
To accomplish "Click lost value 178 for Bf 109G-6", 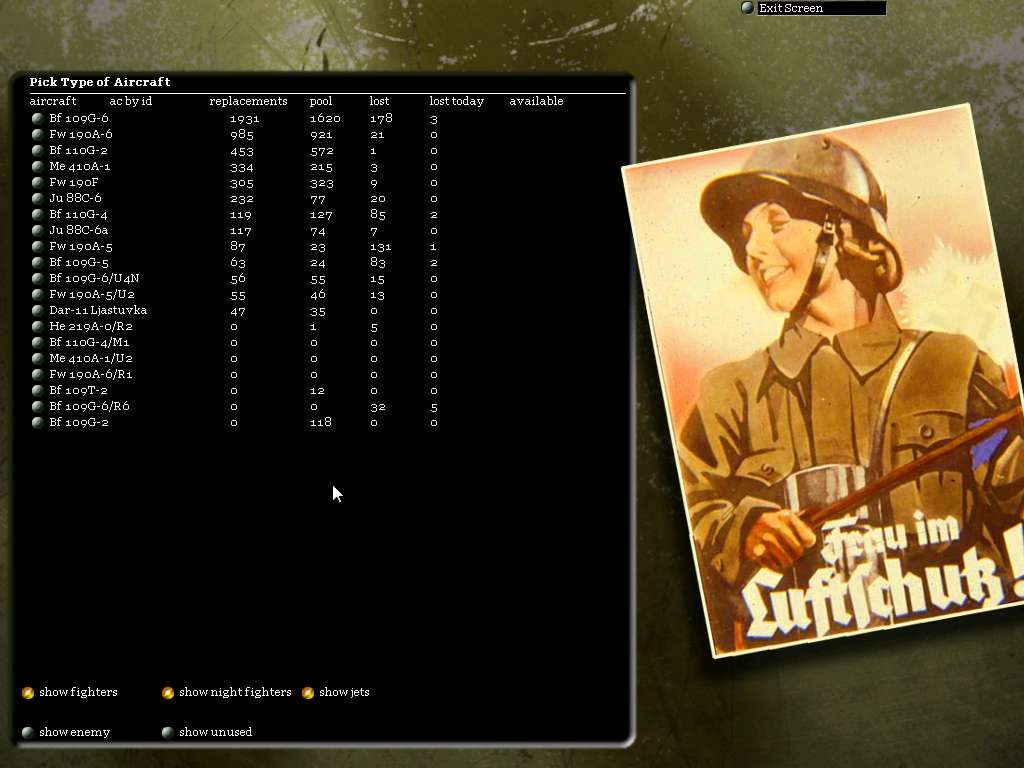I will click(x=381, y=118).
